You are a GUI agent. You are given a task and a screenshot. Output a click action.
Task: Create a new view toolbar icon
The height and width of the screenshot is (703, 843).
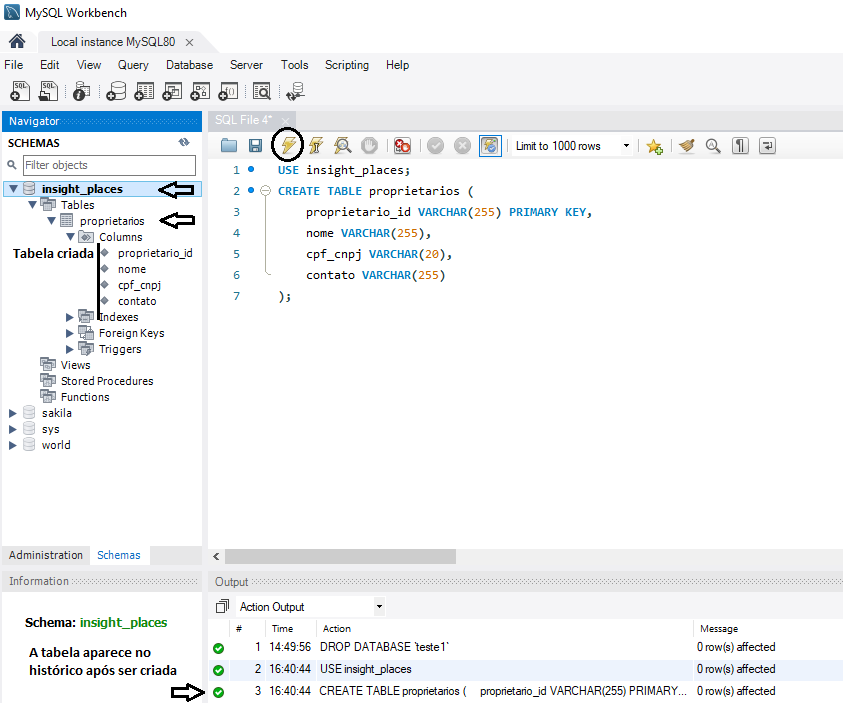pos(172,91)
